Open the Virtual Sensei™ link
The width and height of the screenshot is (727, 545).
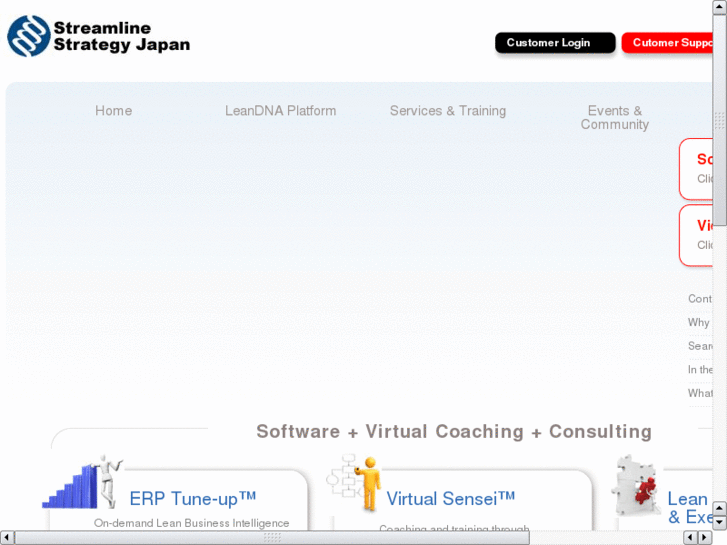pyautogui.click(x=451, y=499)
